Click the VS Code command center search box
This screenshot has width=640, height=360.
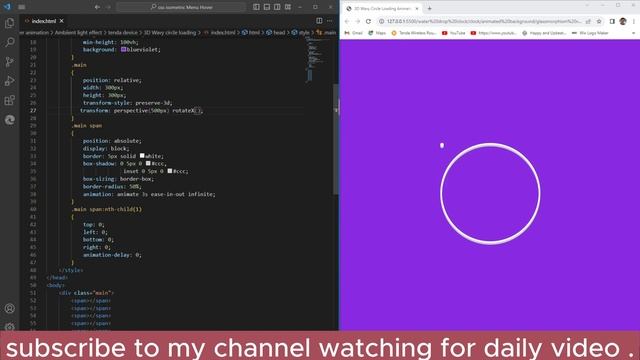point(181,7)
